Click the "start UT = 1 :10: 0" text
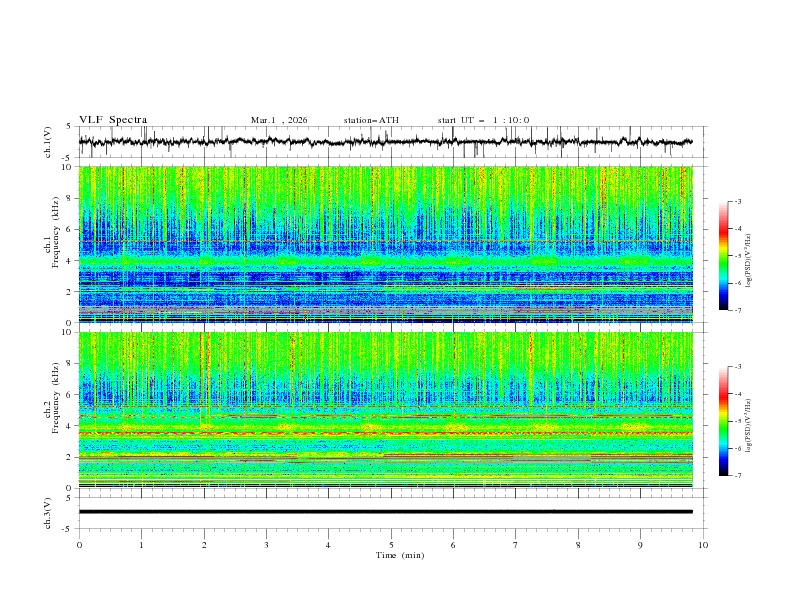 click(483, 120)
